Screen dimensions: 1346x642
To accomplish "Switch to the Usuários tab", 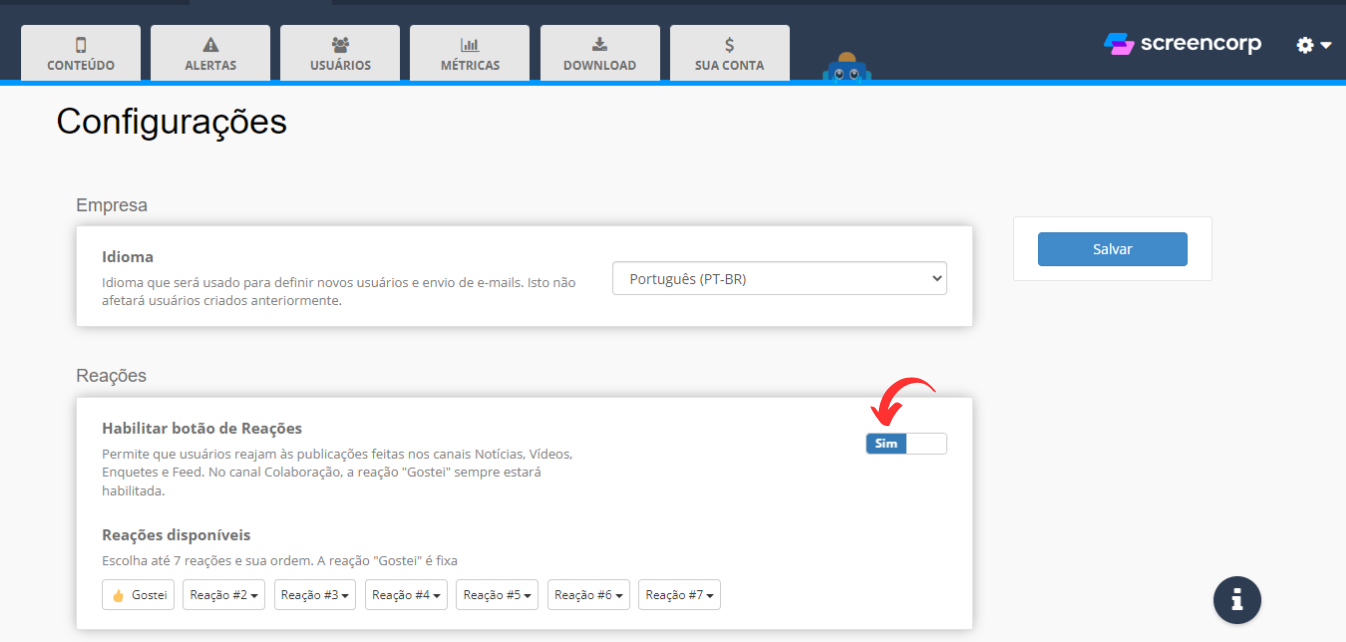I will 340,53.
